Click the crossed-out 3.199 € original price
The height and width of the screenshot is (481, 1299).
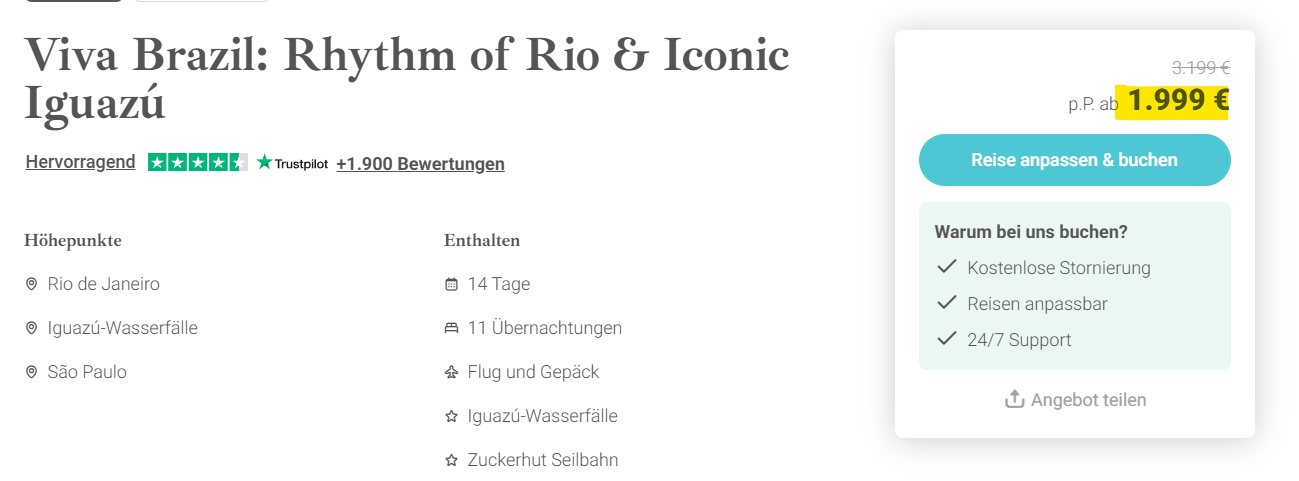[1200, 68]
